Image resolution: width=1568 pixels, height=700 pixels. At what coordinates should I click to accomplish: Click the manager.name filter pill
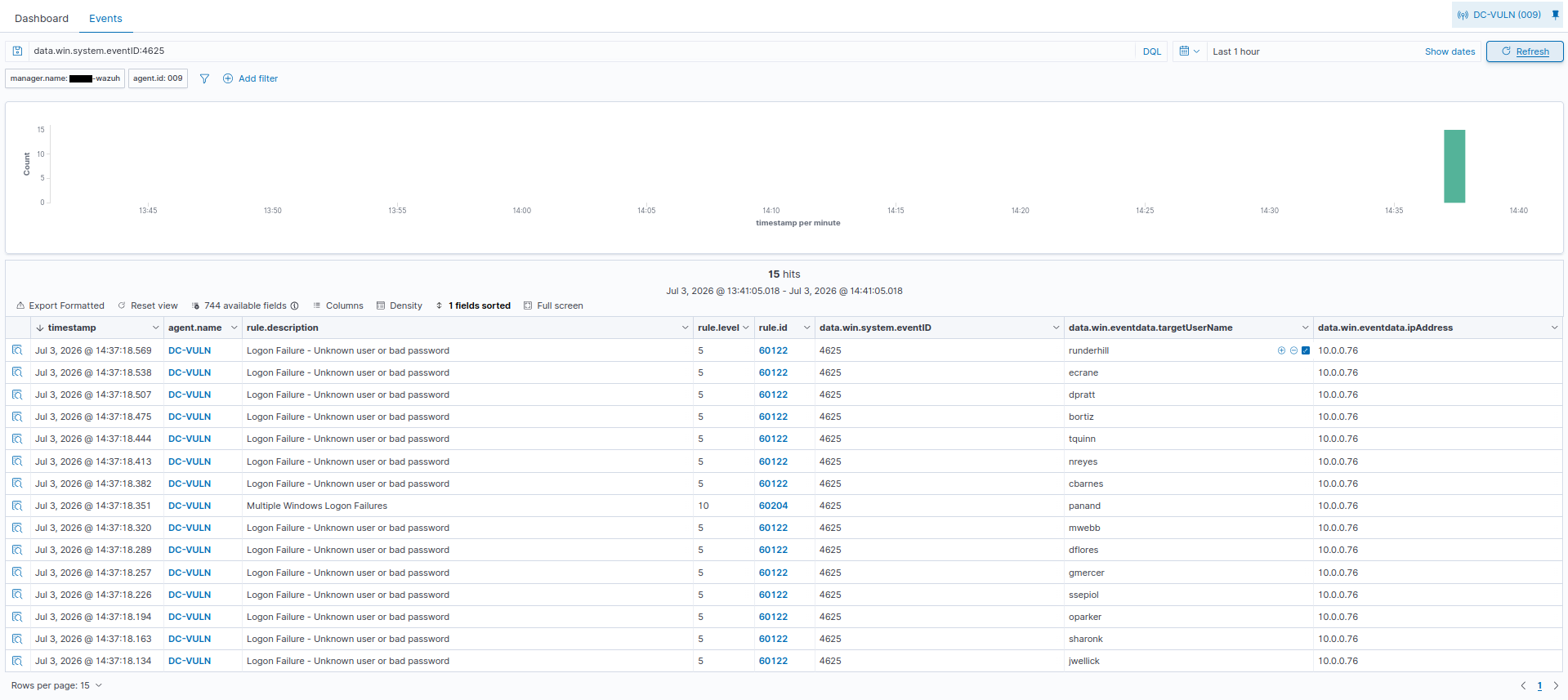[x=65, y=78]
